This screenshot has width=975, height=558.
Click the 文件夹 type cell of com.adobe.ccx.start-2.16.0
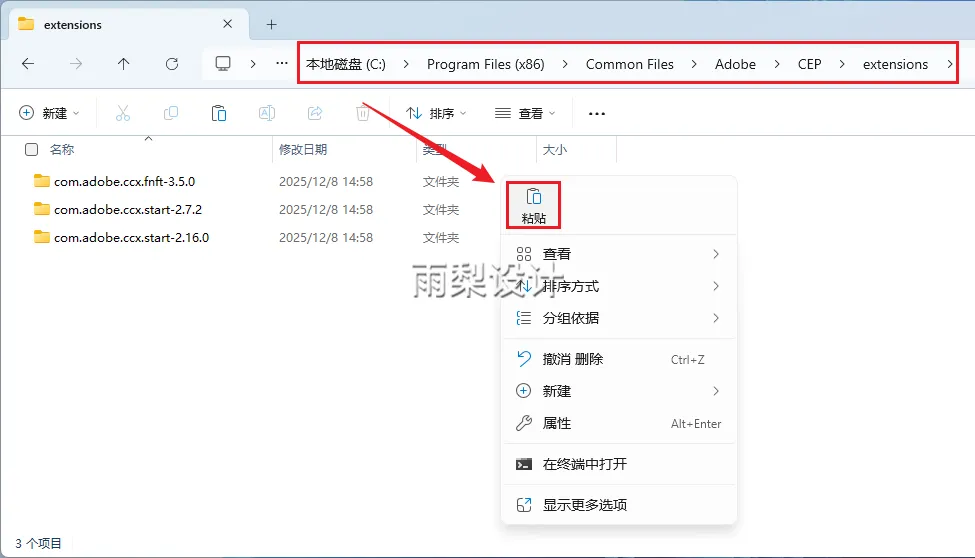point(441,237)
